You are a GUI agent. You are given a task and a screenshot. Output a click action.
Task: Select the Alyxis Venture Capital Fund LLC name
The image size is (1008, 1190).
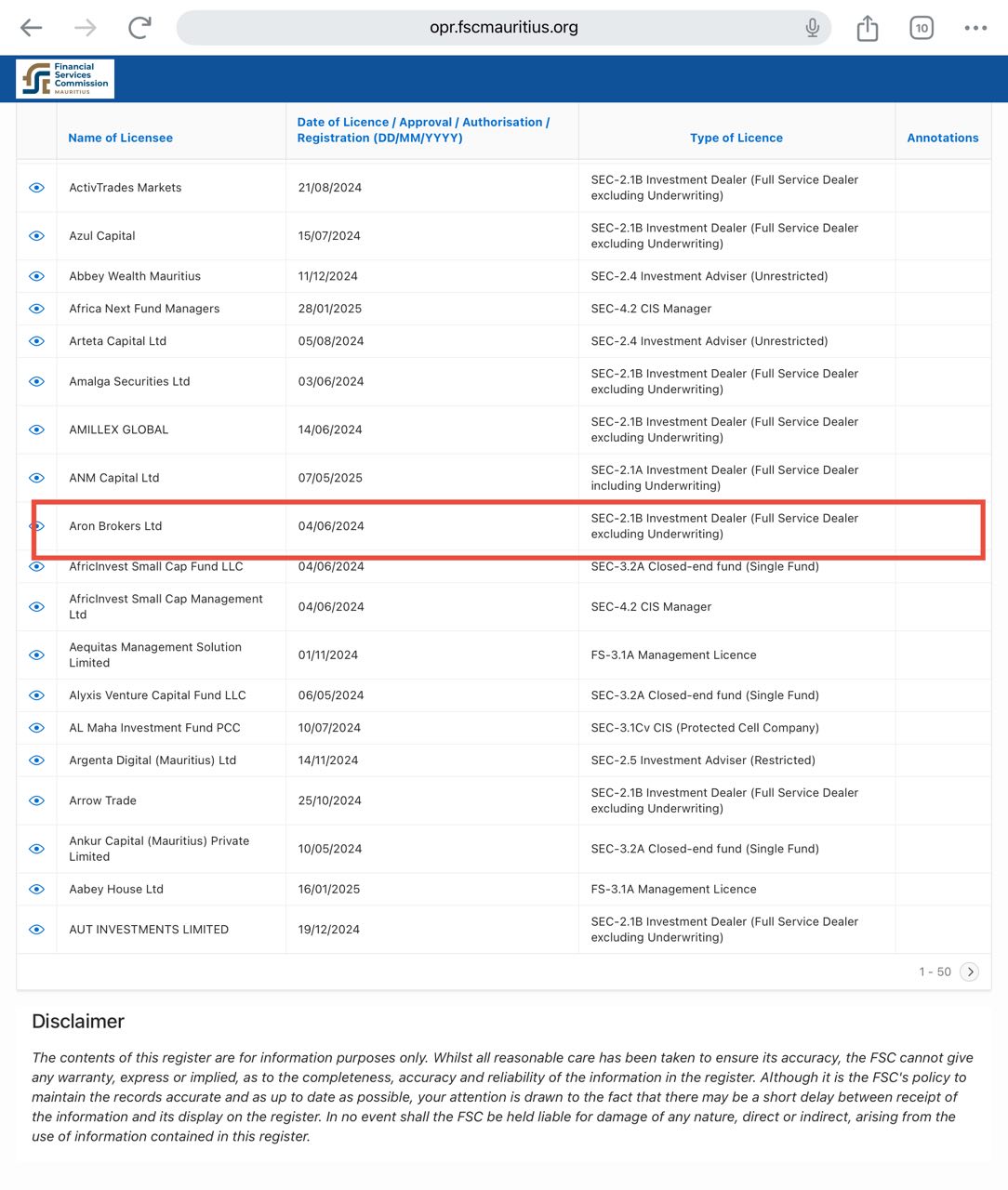(158, 695)
